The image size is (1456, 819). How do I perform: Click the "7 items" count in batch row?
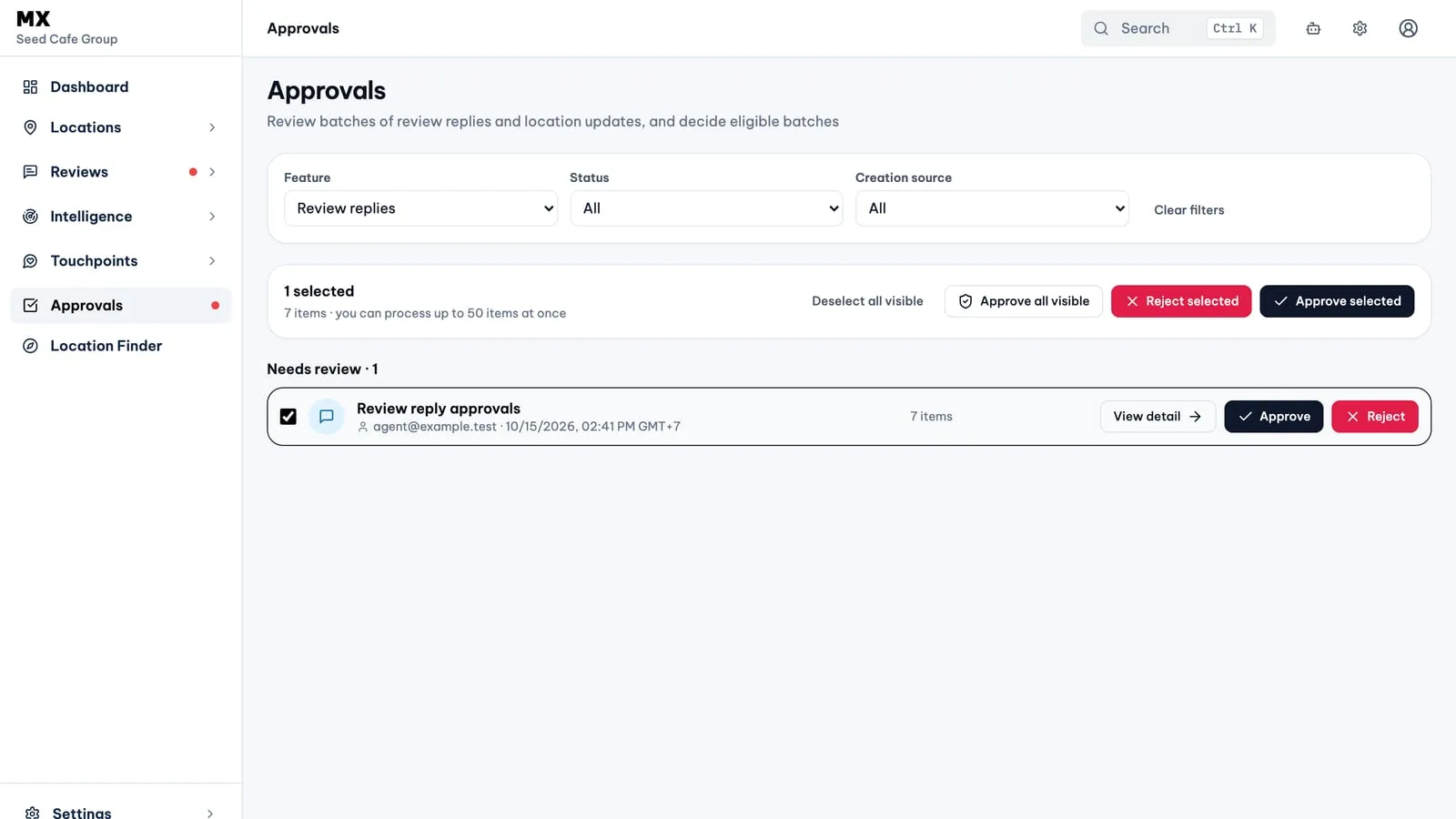click(x=931, y=417)
